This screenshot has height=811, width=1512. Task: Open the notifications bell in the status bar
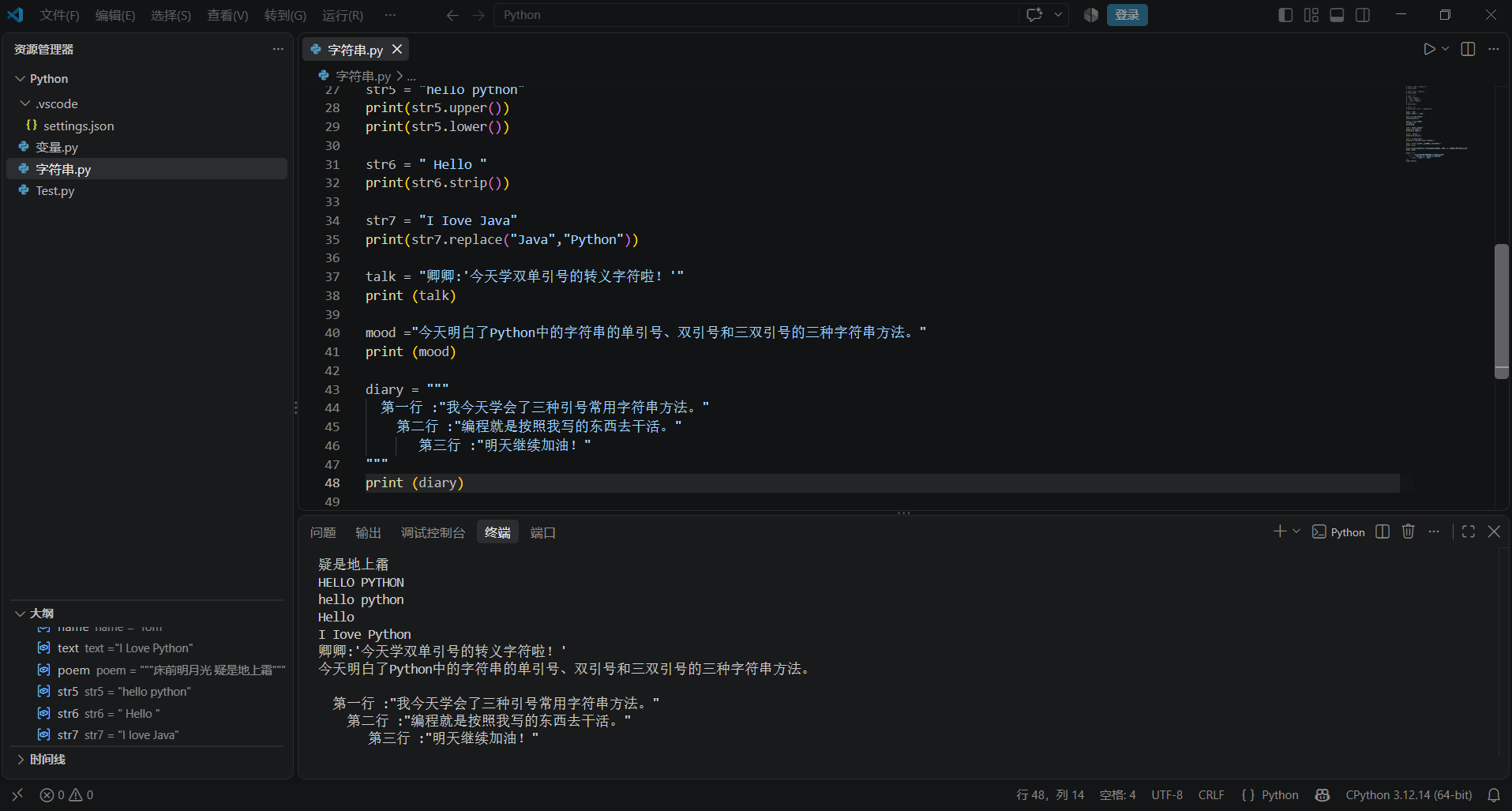coord(1494,795)
